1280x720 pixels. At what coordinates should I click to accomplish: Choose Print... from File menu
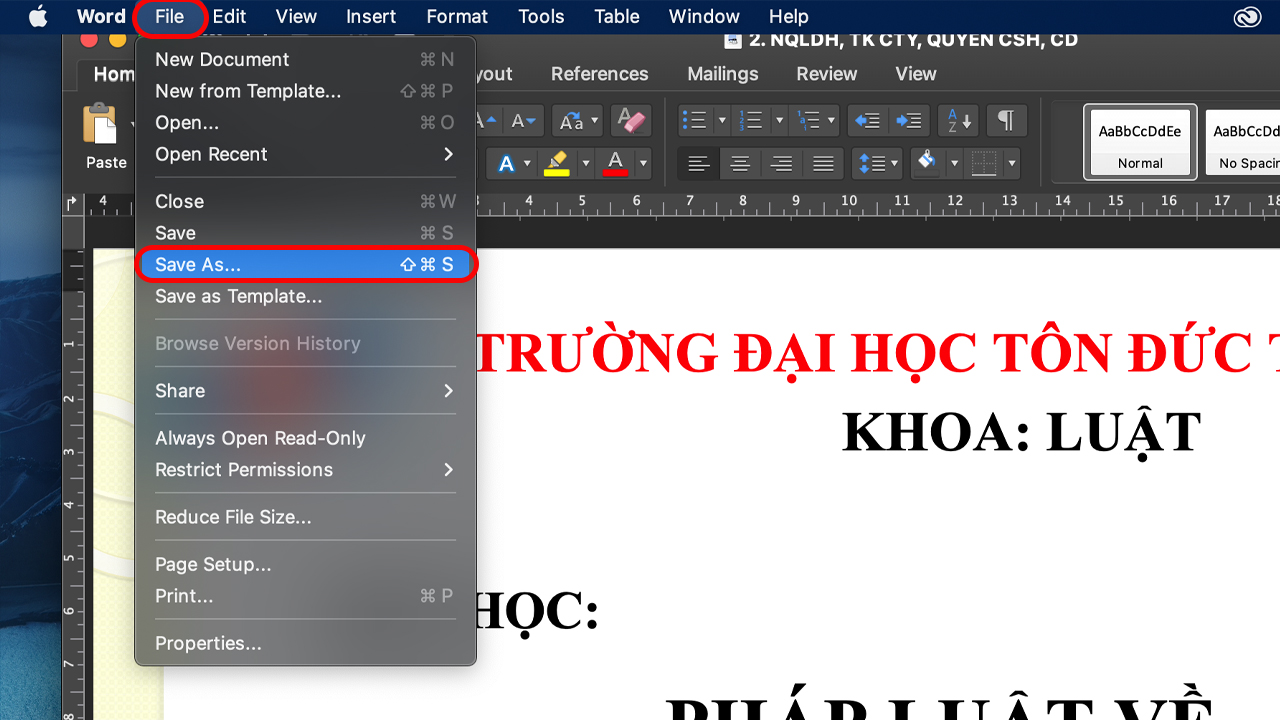(x=305, y=596)
